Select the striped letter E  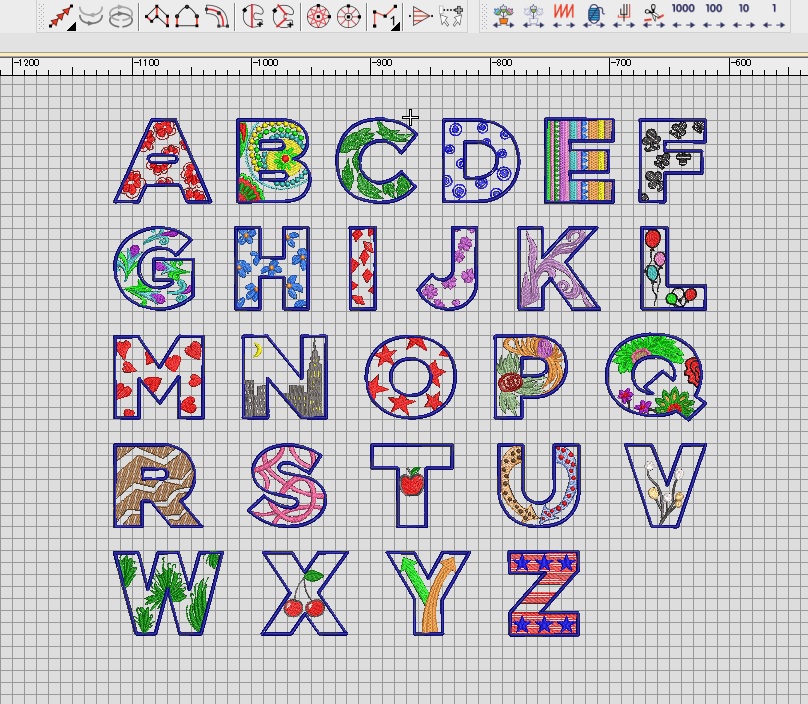pyautogui.click(x=580, y=161)
